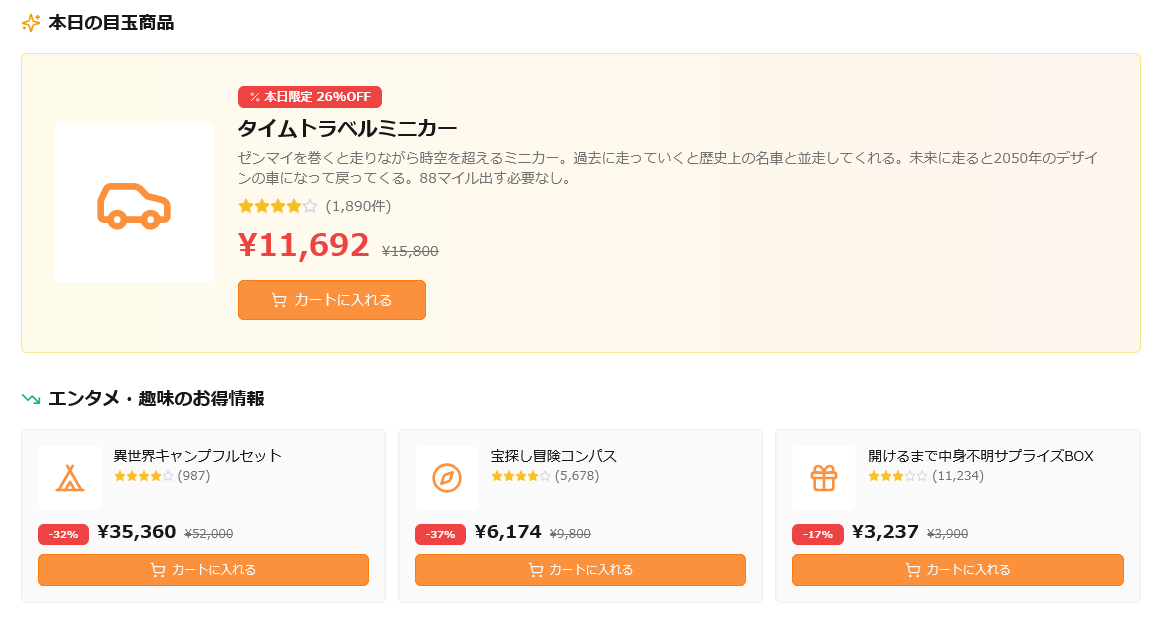Click the gift box icon for サプライズBOX
Viewport: 1167px width, 620px height.
pyautogui.click(x=824, y=478)
